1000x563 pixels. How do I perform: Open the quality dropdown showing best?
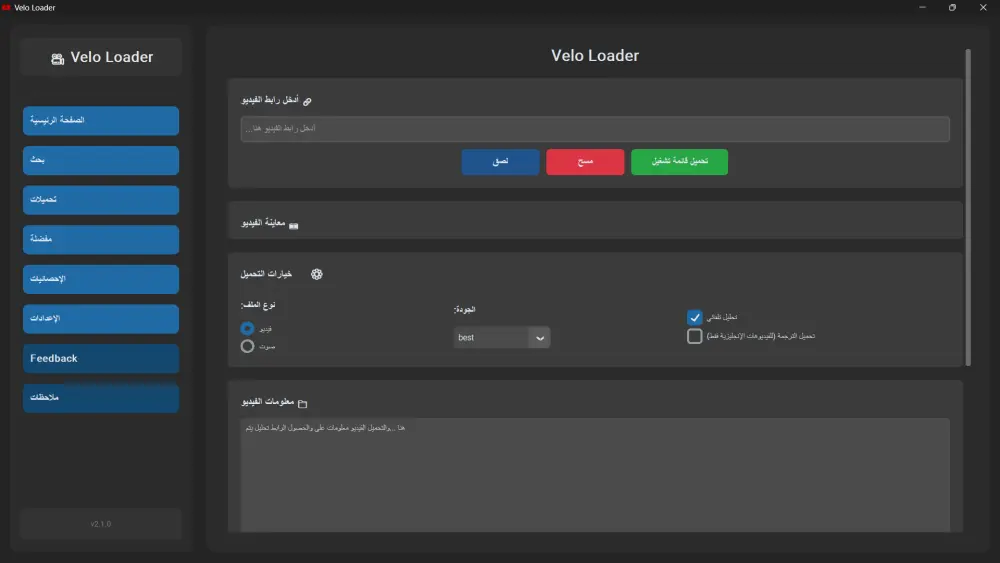(501, 337)
